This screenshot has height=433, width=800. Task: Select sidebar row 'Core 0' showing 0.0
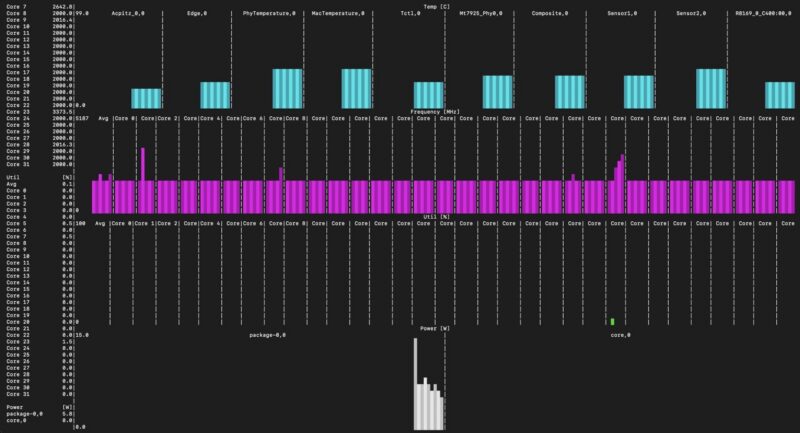(40, 191)
